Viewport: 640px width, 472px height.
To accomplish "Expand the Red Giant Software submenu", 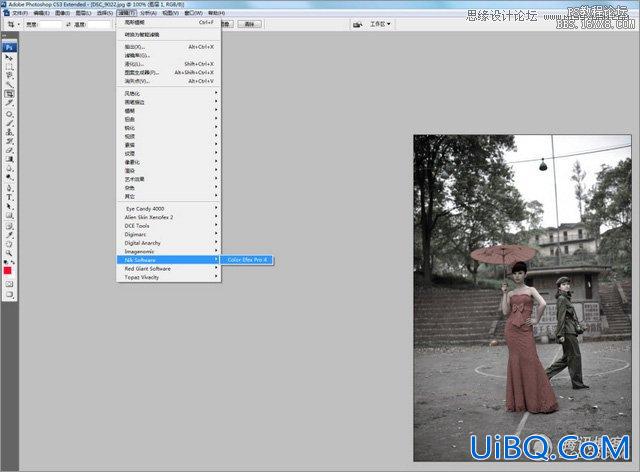I will pyautogui.click(x=169, y=269).
